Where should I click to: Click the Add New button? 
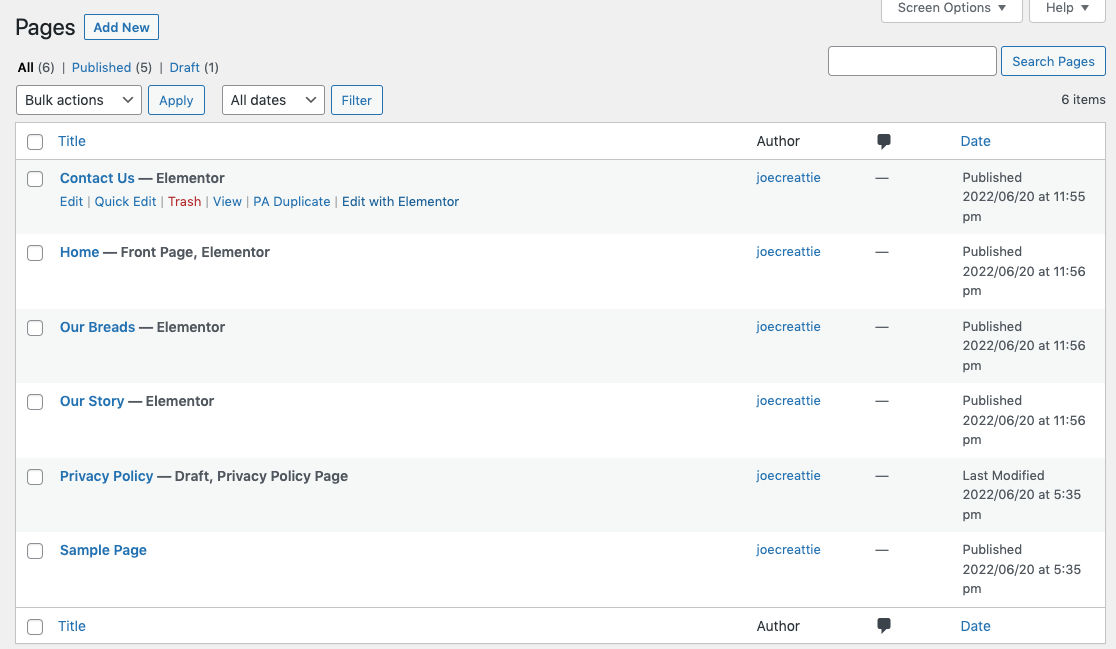tap(121, 27)
